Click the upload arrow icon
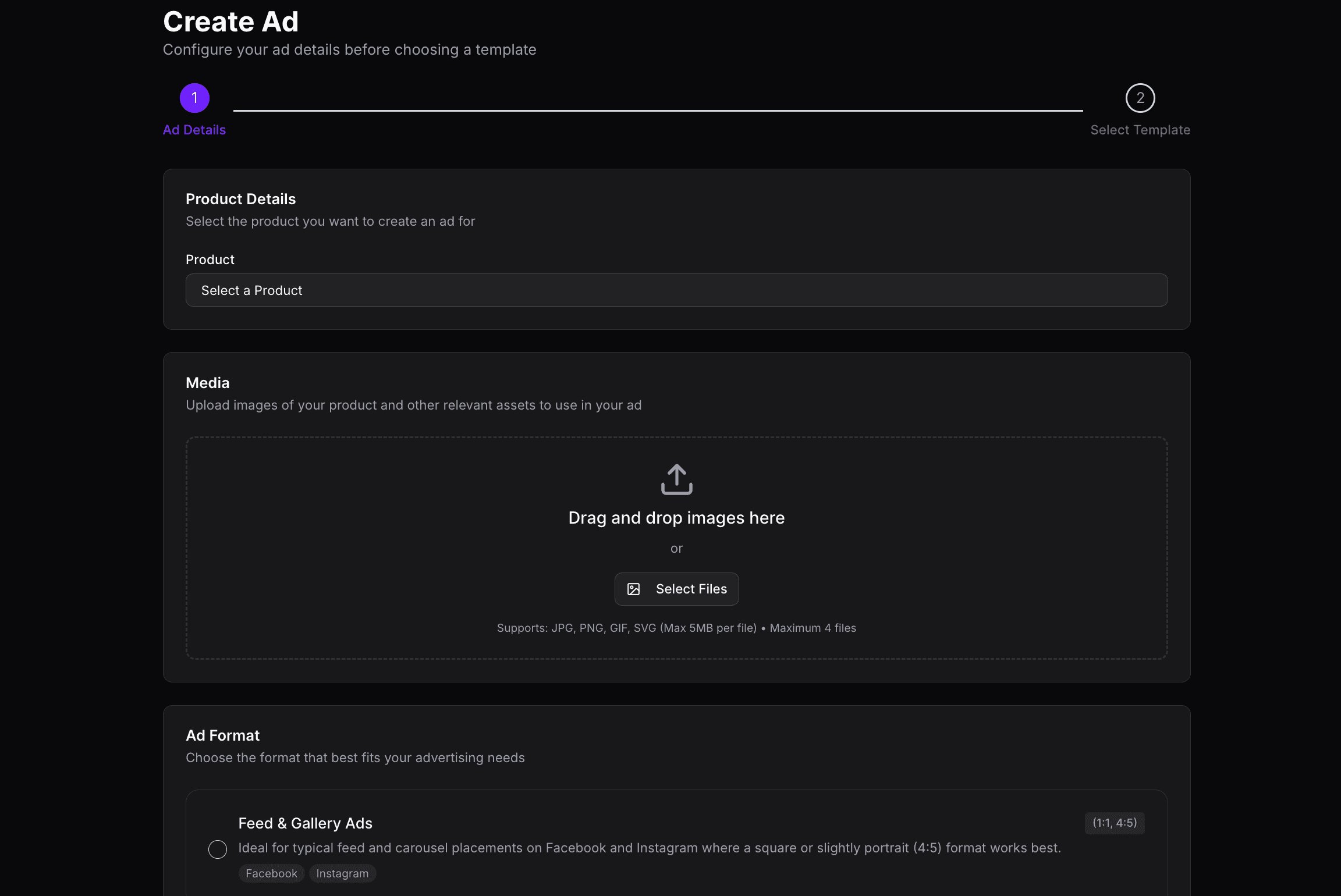The height and width of the screenshot is (896, 1341). click(676, 479)
